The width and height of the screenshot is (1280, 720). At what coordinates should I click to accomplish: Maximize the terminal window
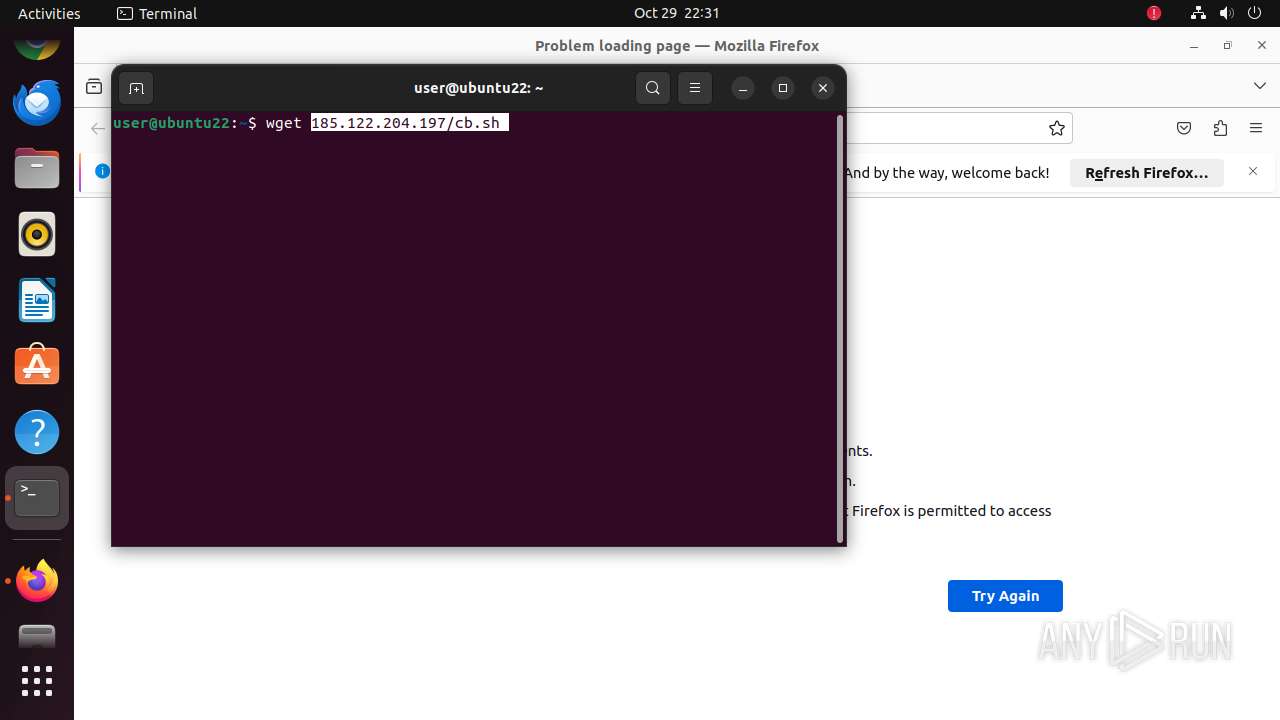click(x=783, y=88)
